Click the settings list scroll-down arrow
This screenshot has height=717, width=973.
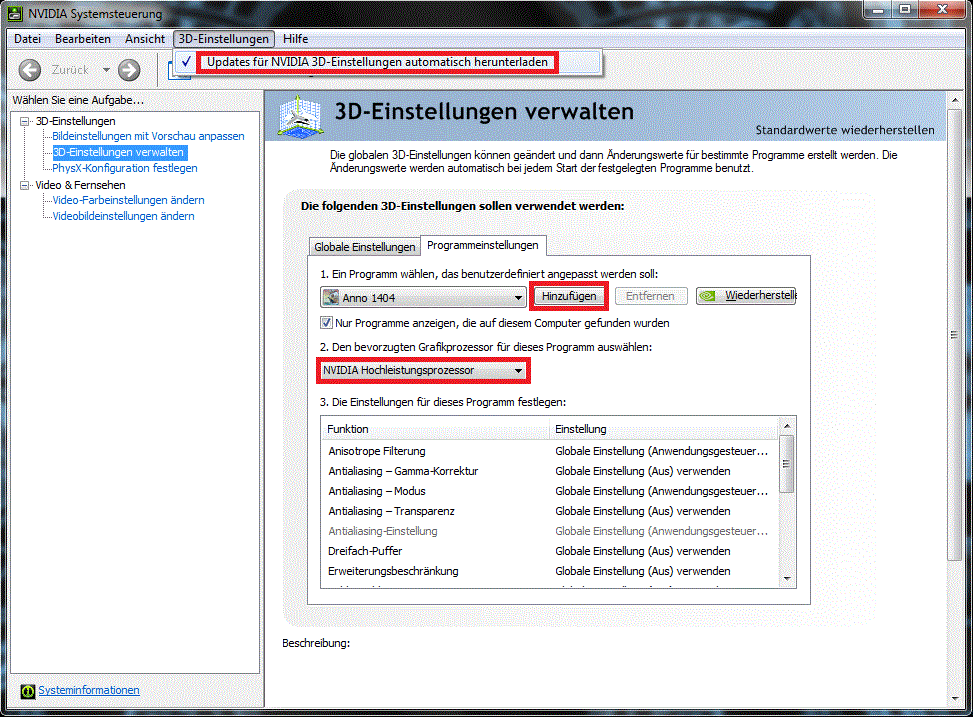(787, 579)
